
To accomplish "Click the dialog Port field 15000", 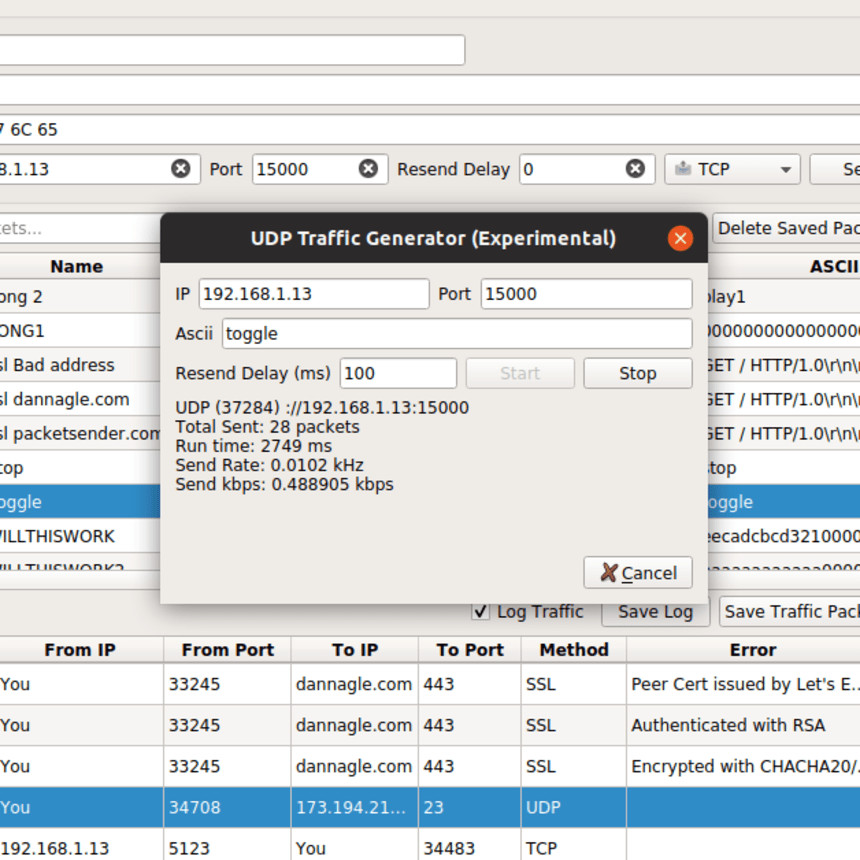I will (586, 294).
